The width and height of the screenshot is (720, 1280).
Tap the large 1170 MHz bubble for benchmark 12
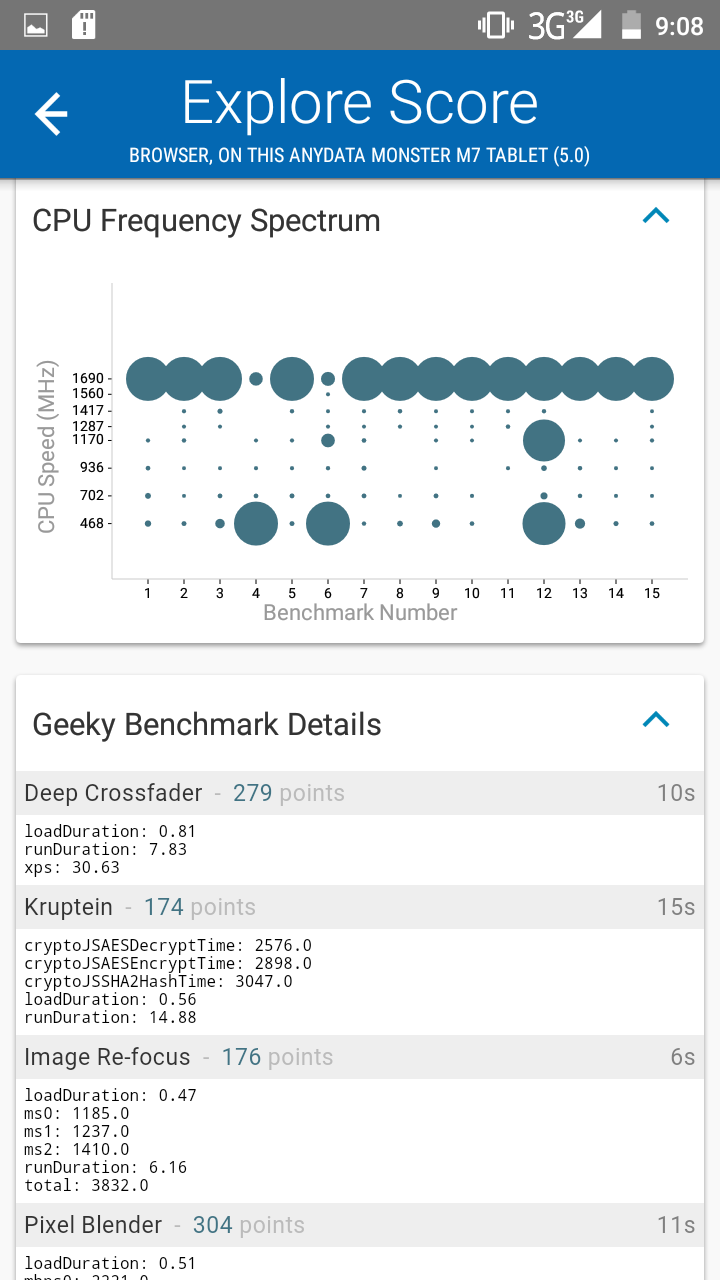(x=544, y=439)
